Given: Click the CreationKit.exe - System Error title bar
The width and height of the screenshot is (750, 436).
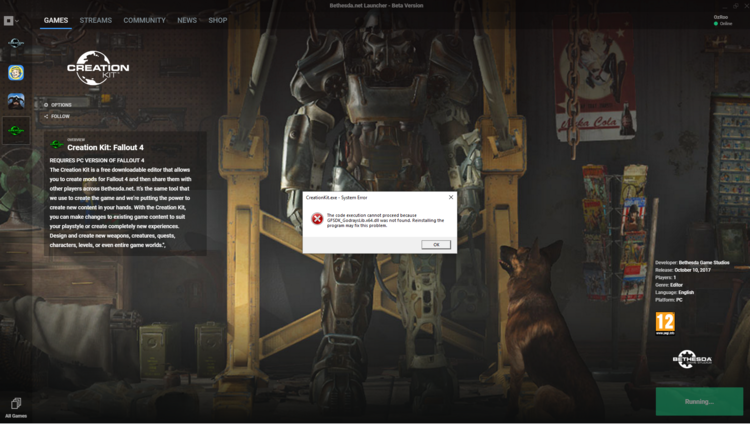Looking at the screenshot, I should 336,197.
